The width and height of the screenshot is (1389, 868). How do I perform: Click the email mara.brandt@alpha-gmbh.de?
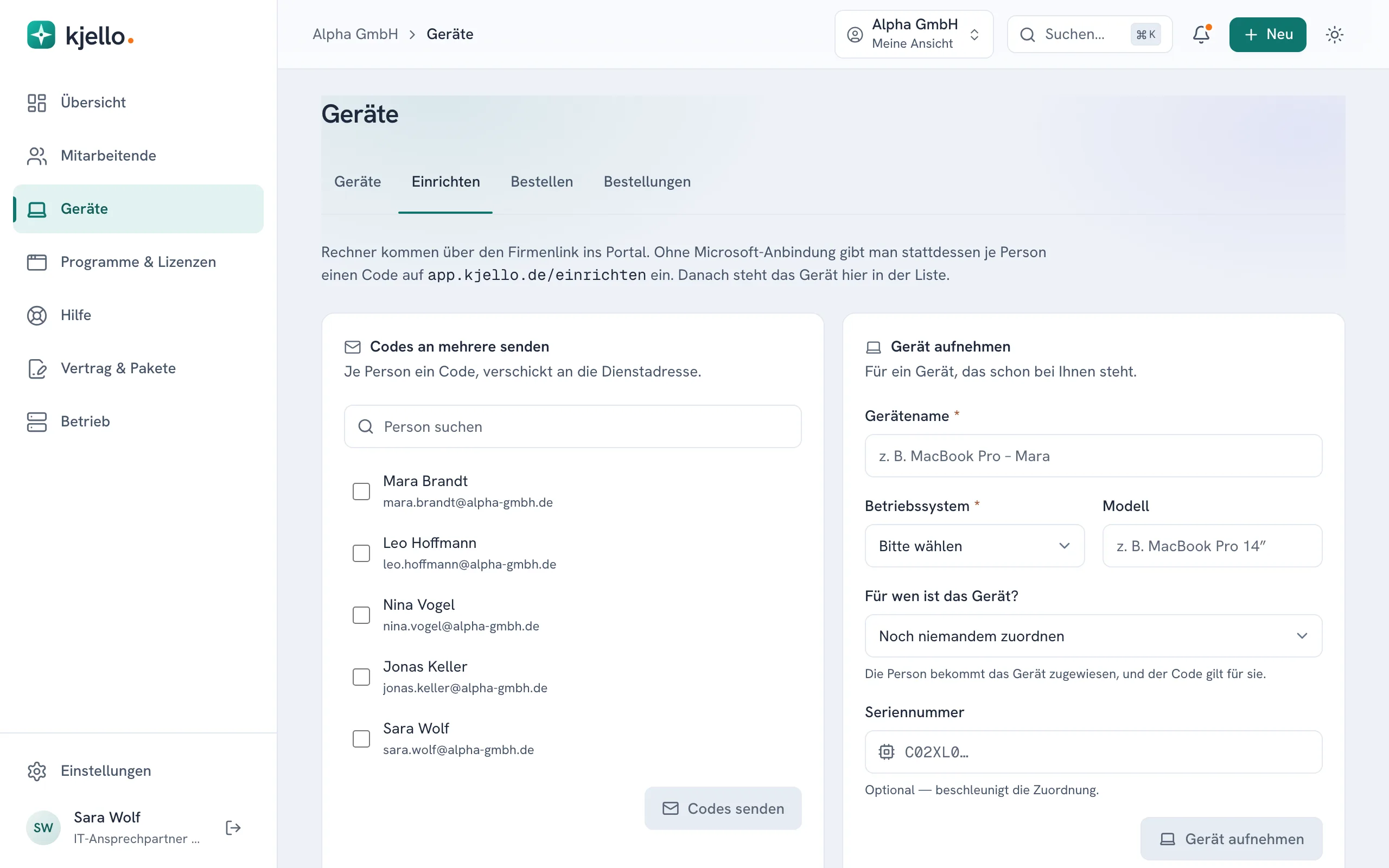468,503
